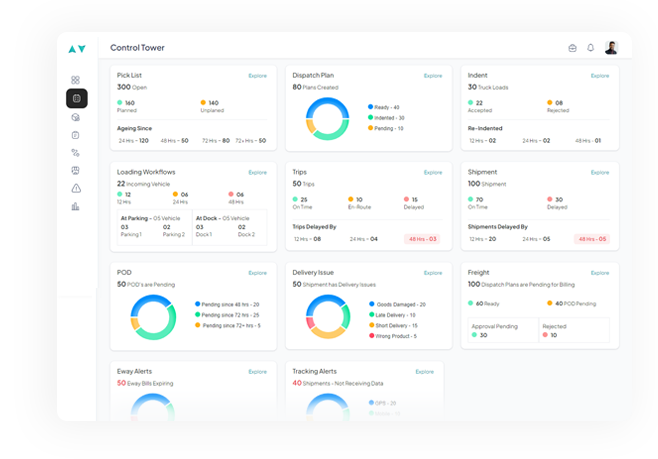658x459 pixels.
Task: Open the notification bell in the header
Action: pos(590,48)
